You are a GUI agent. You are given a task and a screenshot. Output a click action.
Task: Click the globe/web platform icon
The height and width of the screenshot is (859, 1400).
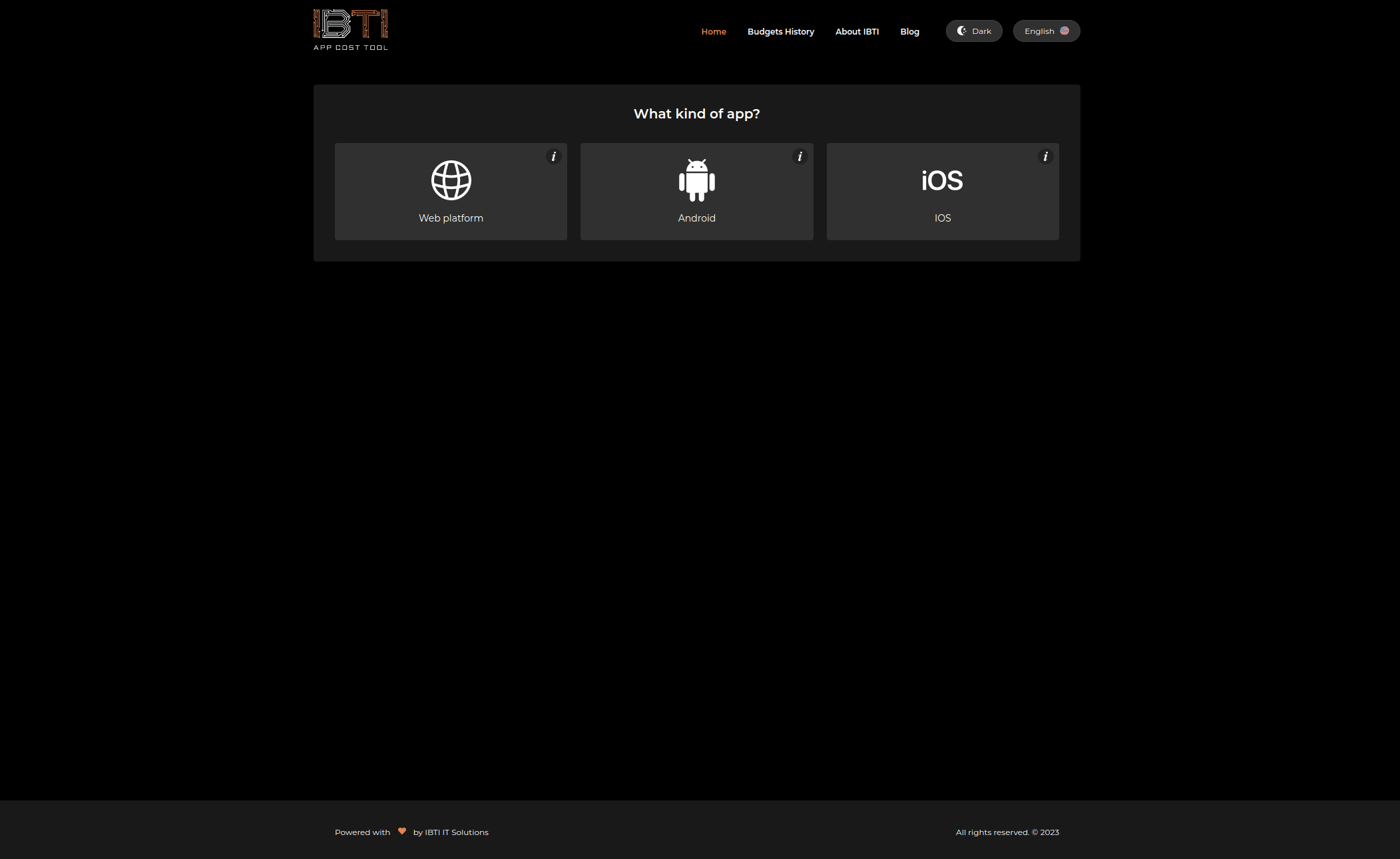(450, 180)
